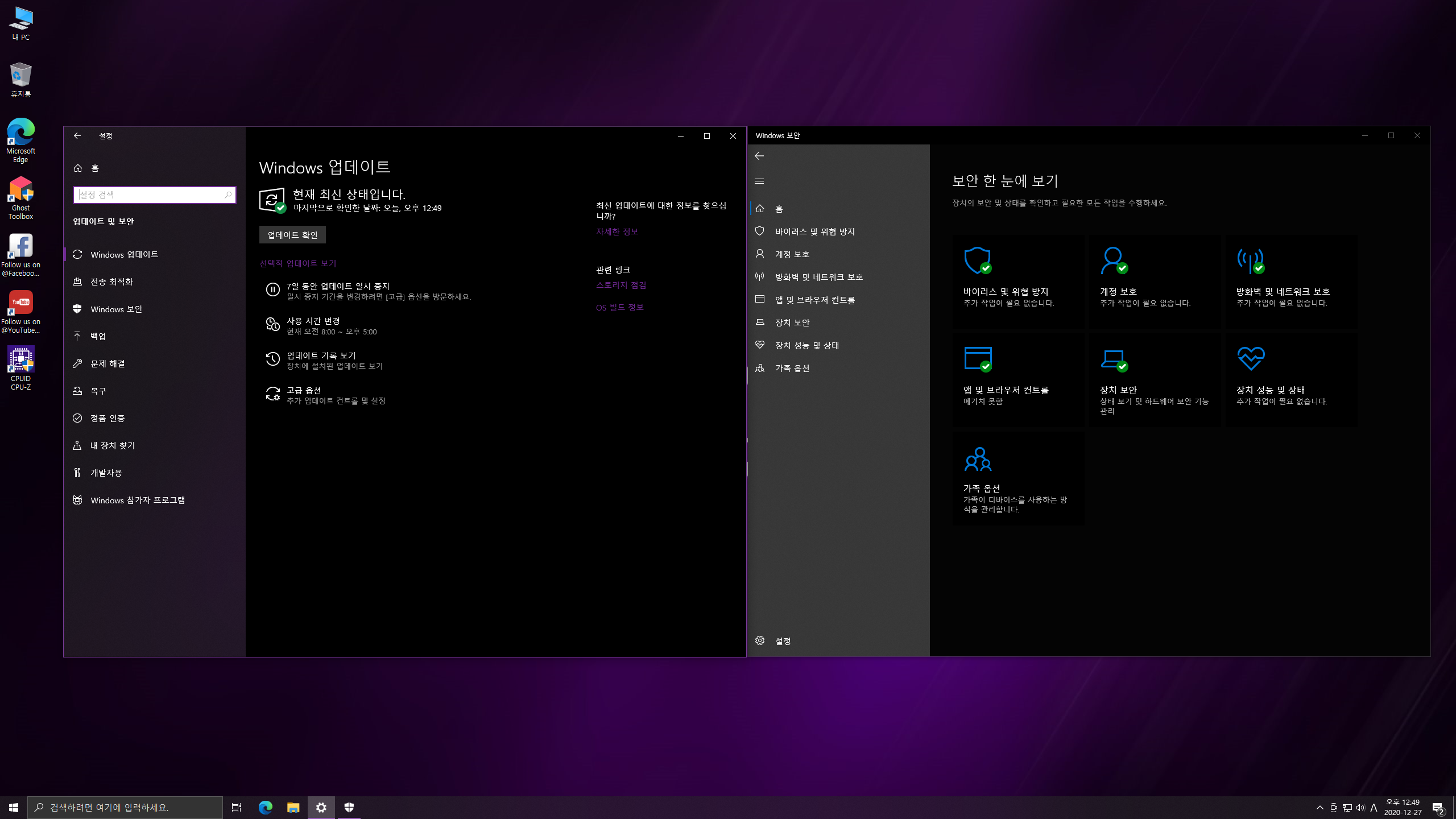Select Delivery Optimization in settings sidebar
The height and width of the screenshot is (819, 1456).
click(111, 282)
